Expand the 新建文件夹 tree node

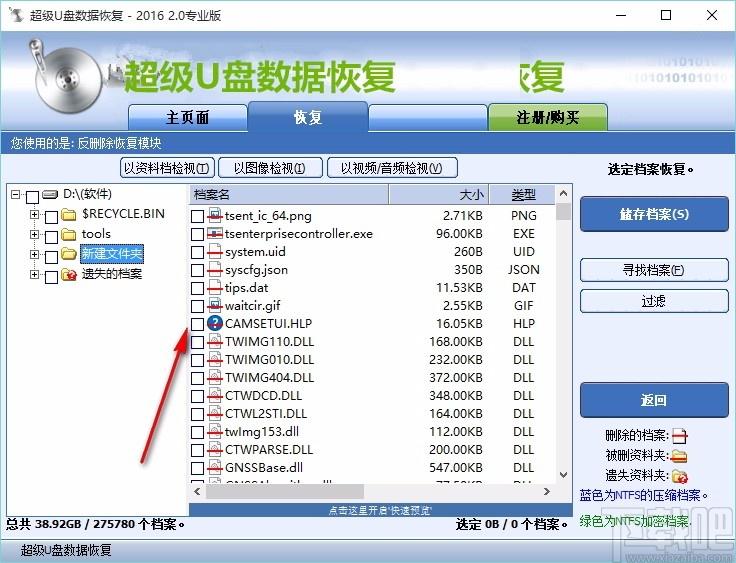[x=34, y=254]
